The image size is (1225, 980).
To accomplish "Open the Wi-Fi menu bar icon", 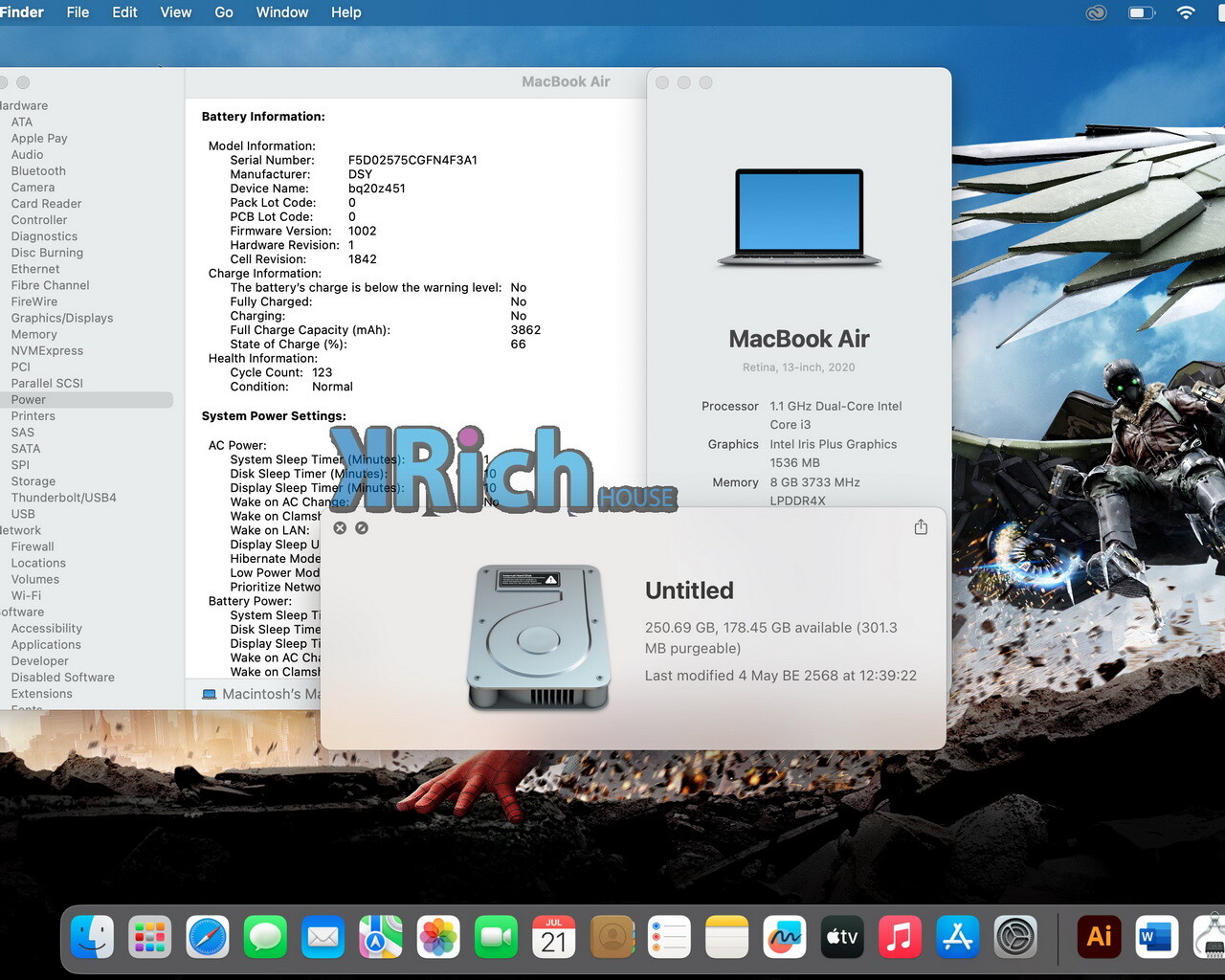I will click(x=1186, y=12).
